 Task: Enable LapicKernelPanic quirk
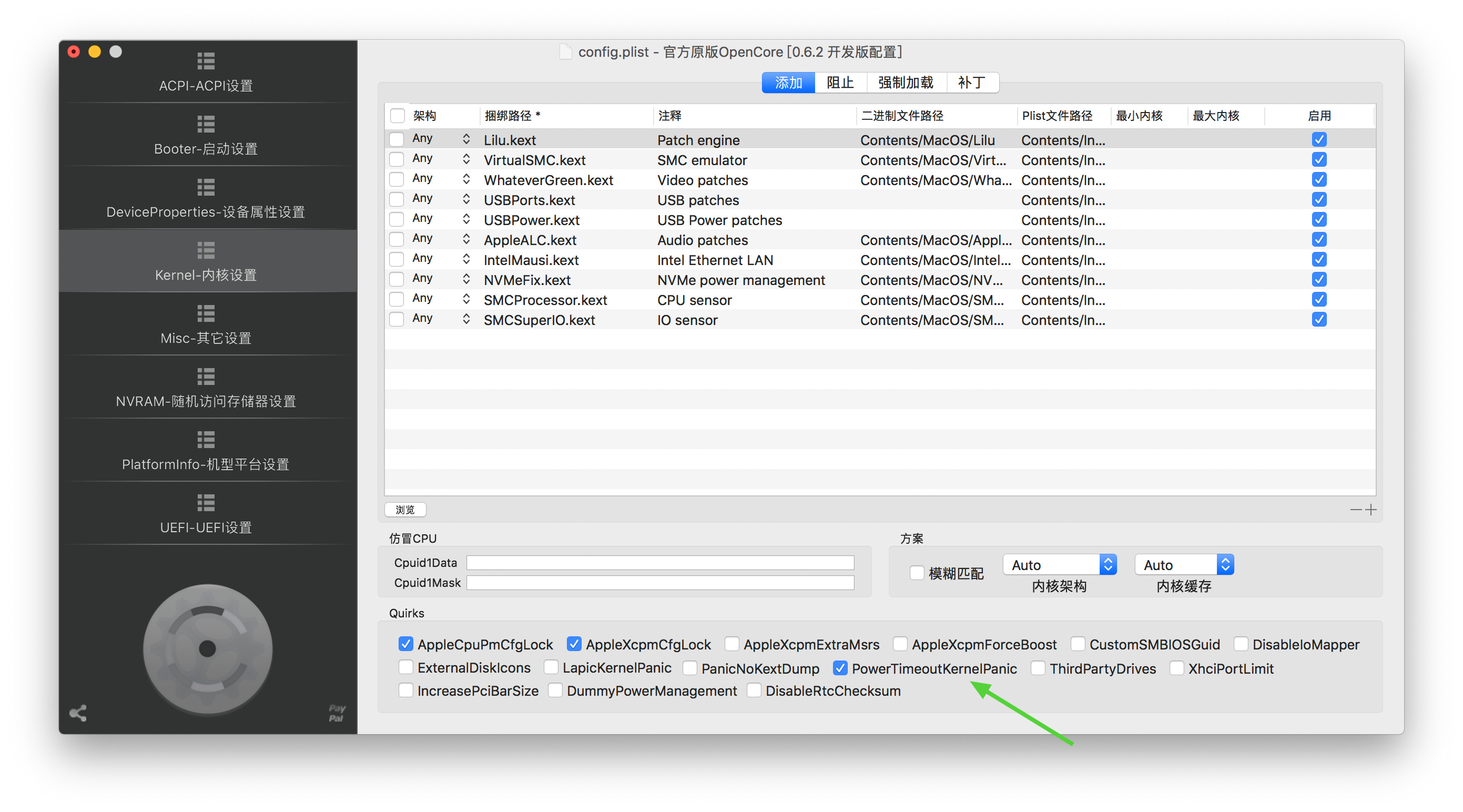[550, 667]
